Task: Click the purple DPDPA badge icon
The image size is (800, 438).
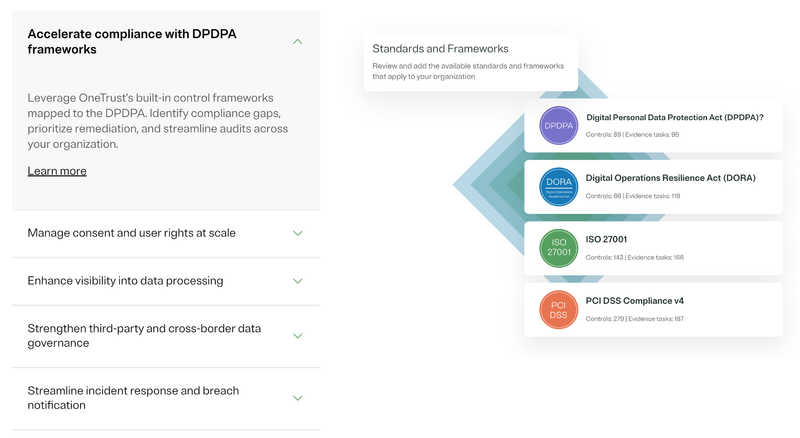Action: (x=558, y=126)
